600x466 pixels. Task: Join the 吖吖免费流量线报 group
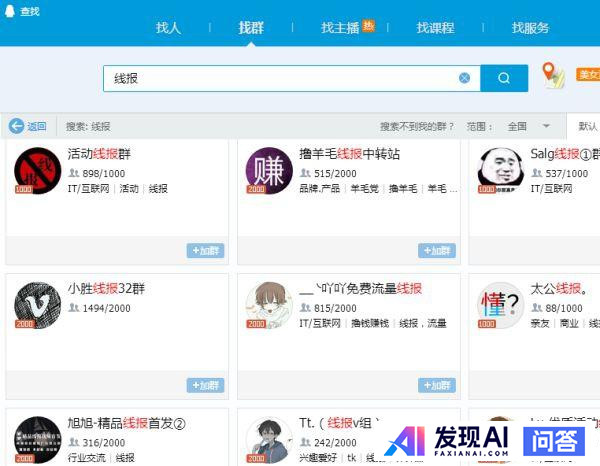437,385
